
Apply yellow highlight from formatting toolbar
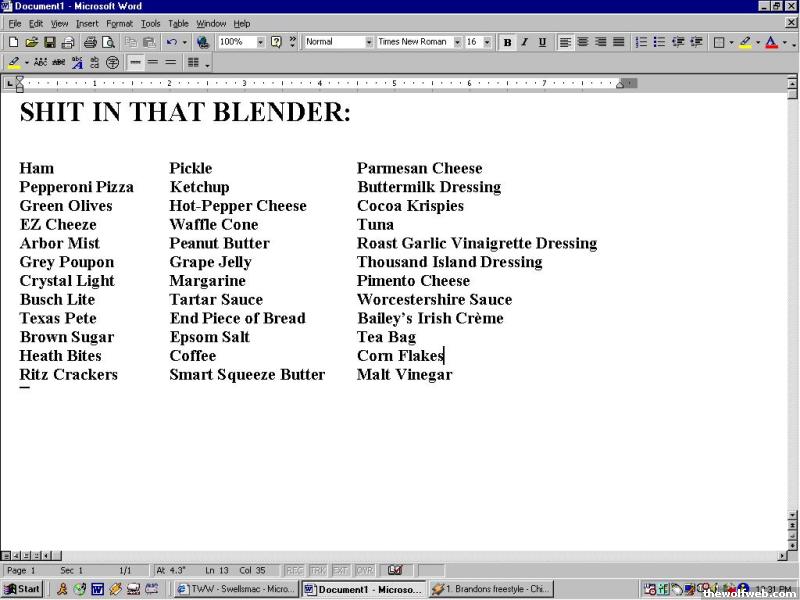745,42
